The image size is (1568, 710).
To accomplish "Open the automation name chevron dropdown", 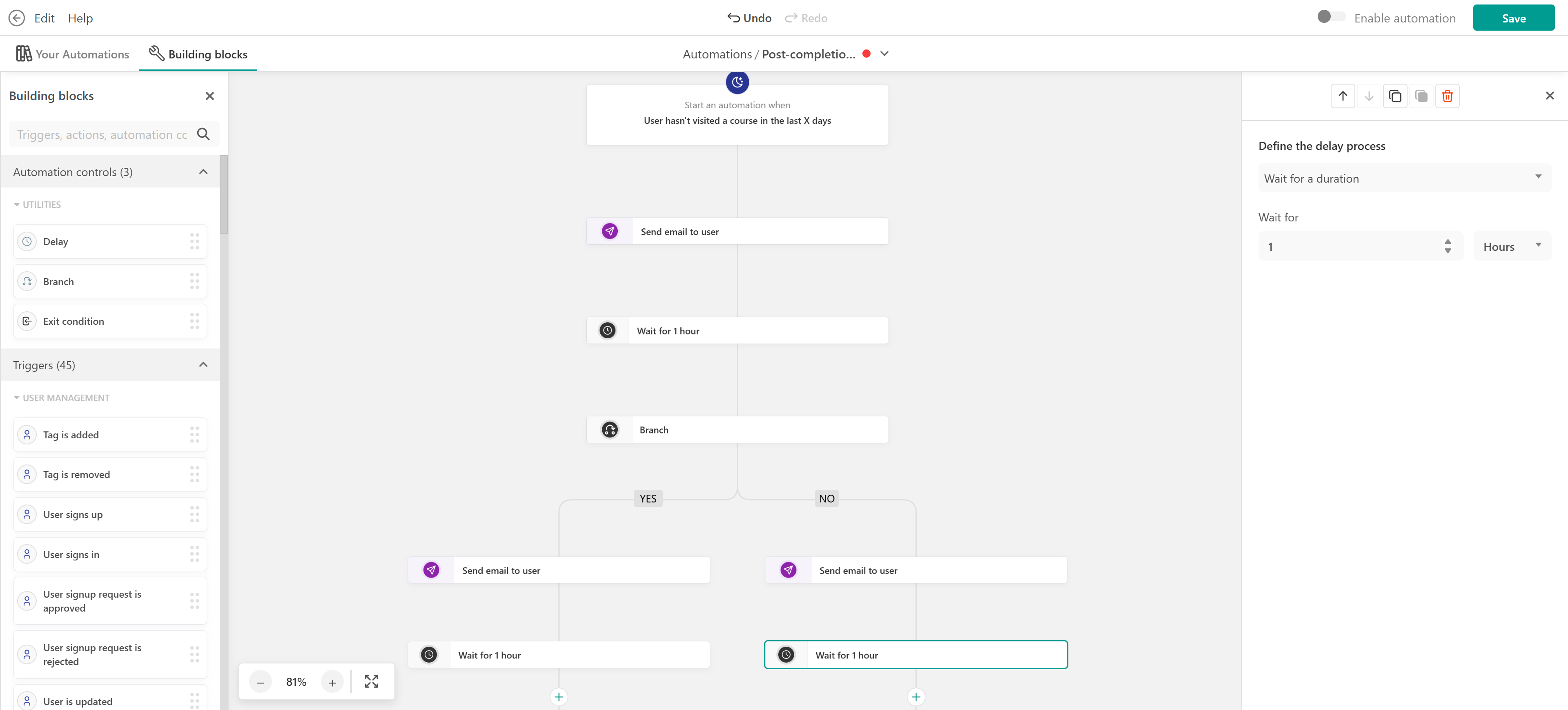I will (x=884, y=54).
